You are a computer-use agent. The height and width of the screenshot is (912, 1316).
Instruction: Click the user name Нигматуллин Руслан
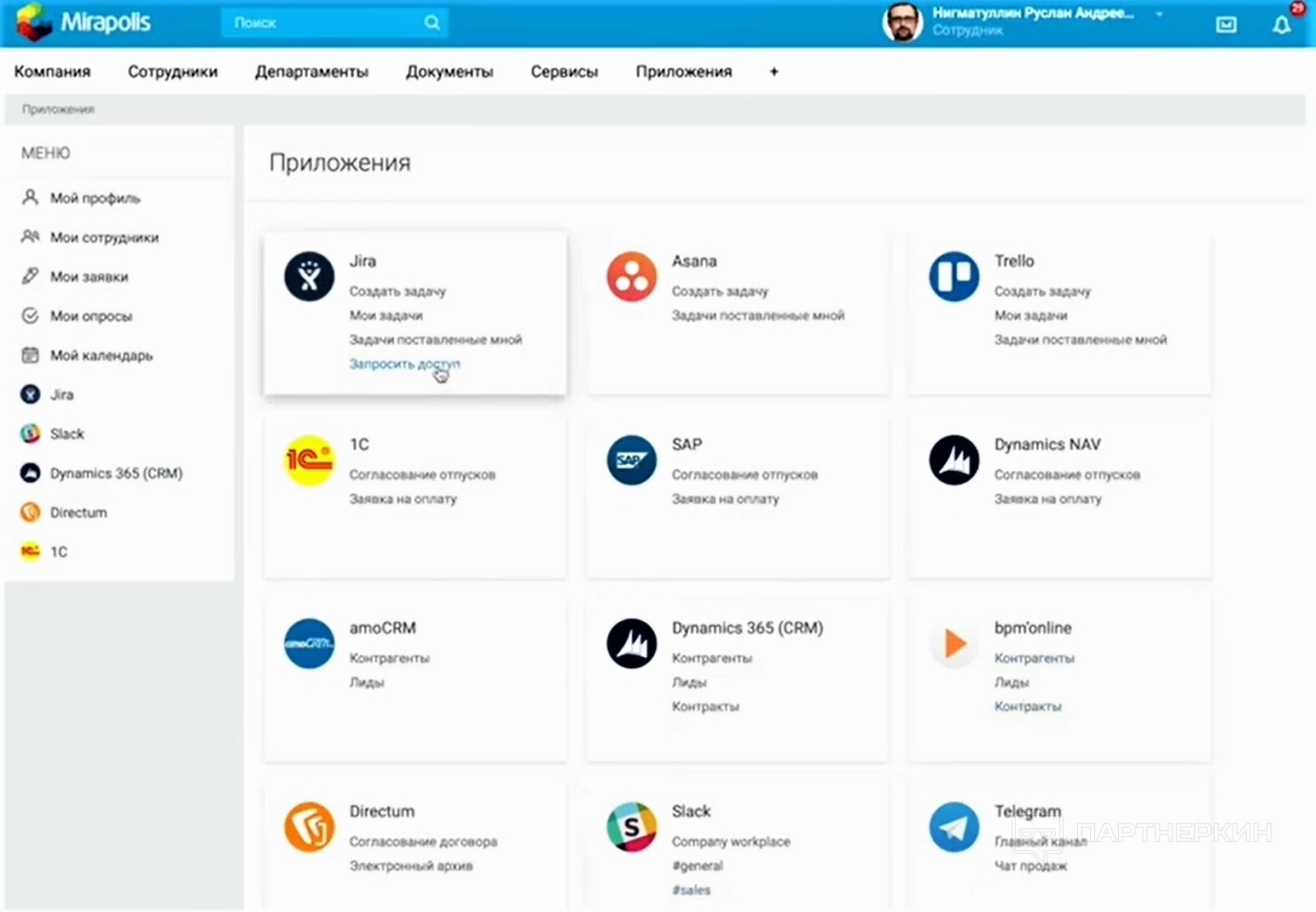coord(1033,13)
